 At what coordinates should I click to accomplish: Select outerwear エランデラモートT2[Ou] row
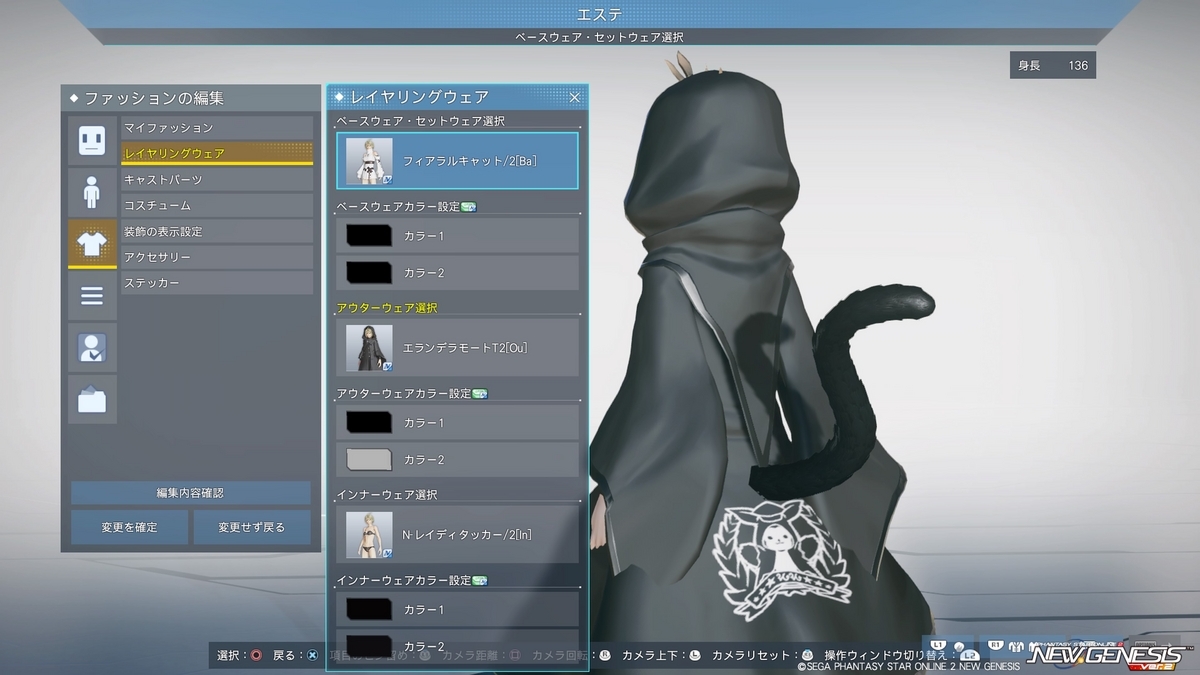coord(458,347)
